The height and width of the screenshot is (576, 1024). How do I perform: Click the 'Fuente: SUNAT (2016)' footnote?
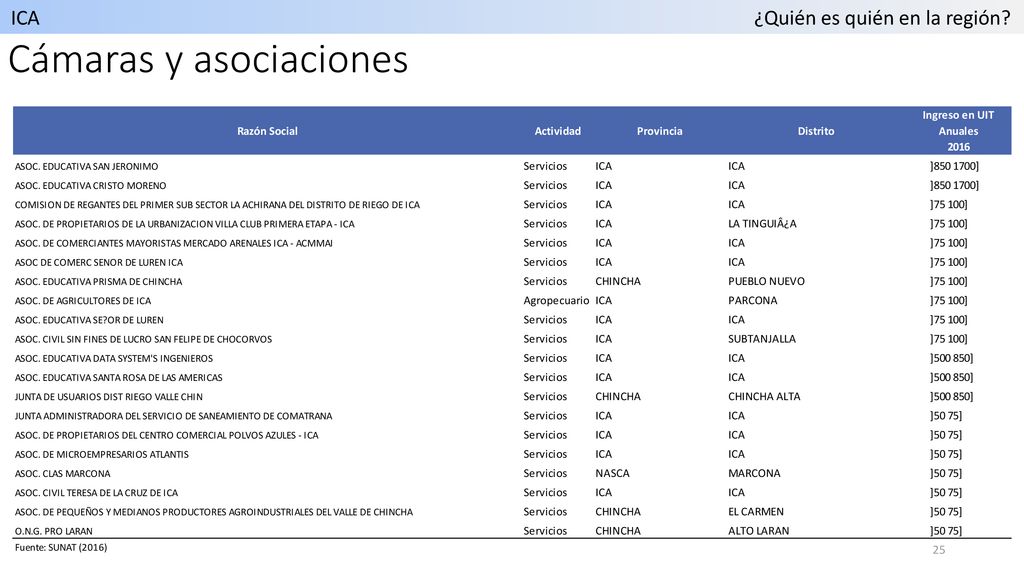pos(61,547)
